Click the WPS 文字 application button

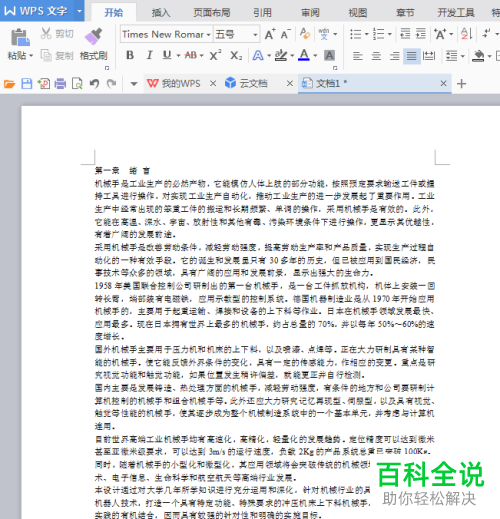pyautogui.click(x=36, y=11)
